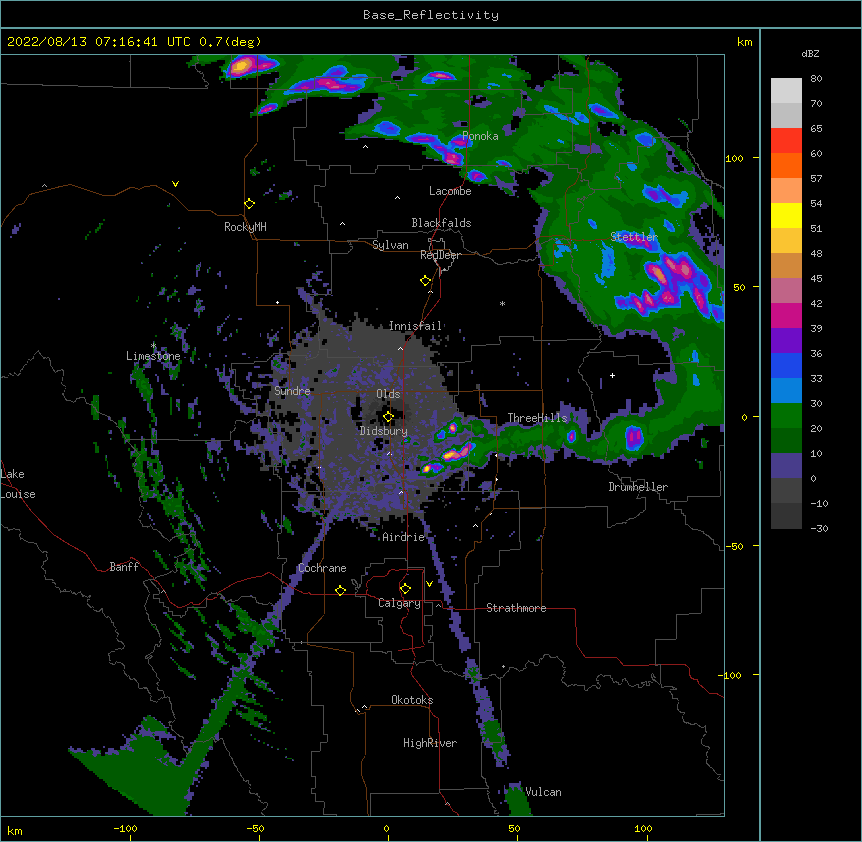Select the yellow diamond marker beside Cochrane
The width and height of the screenshot is (862, 842).
pos(340,590)
